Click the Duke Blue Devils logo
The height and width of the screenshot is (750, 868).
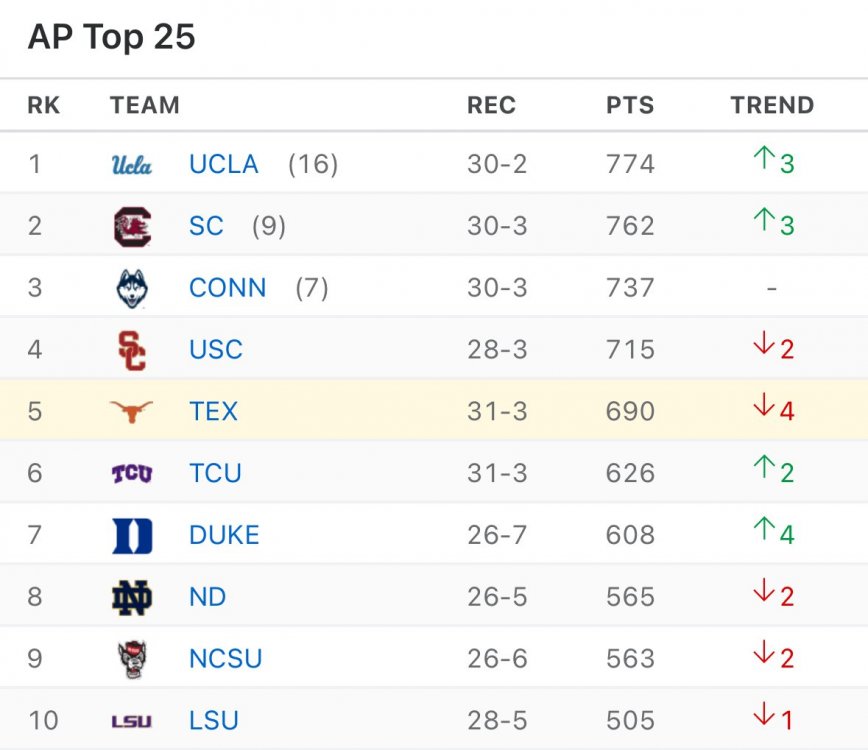tap(132, 535)
